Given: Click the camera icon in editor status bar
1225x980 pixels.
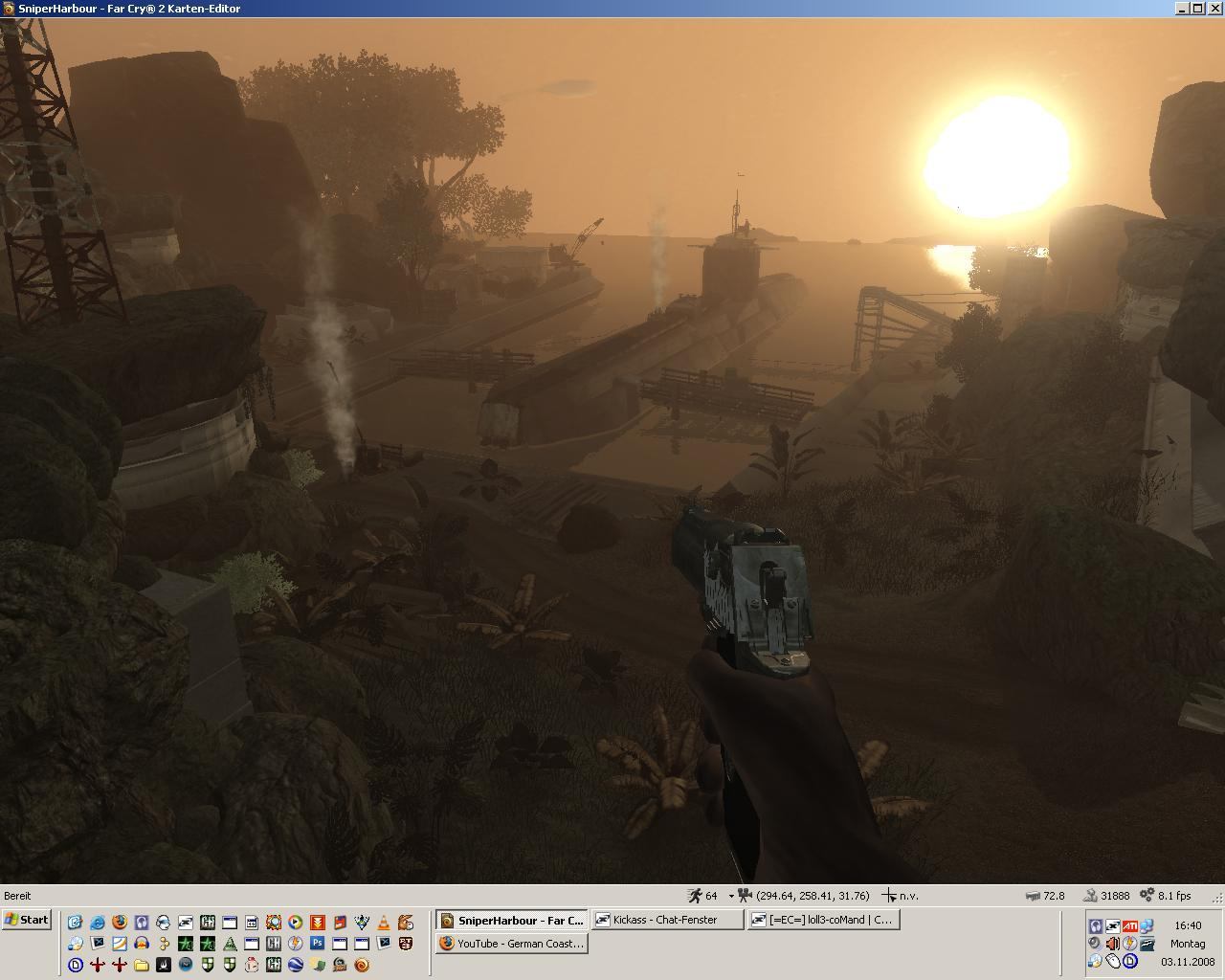Looking at the screenshot, I should coord(746,896).
